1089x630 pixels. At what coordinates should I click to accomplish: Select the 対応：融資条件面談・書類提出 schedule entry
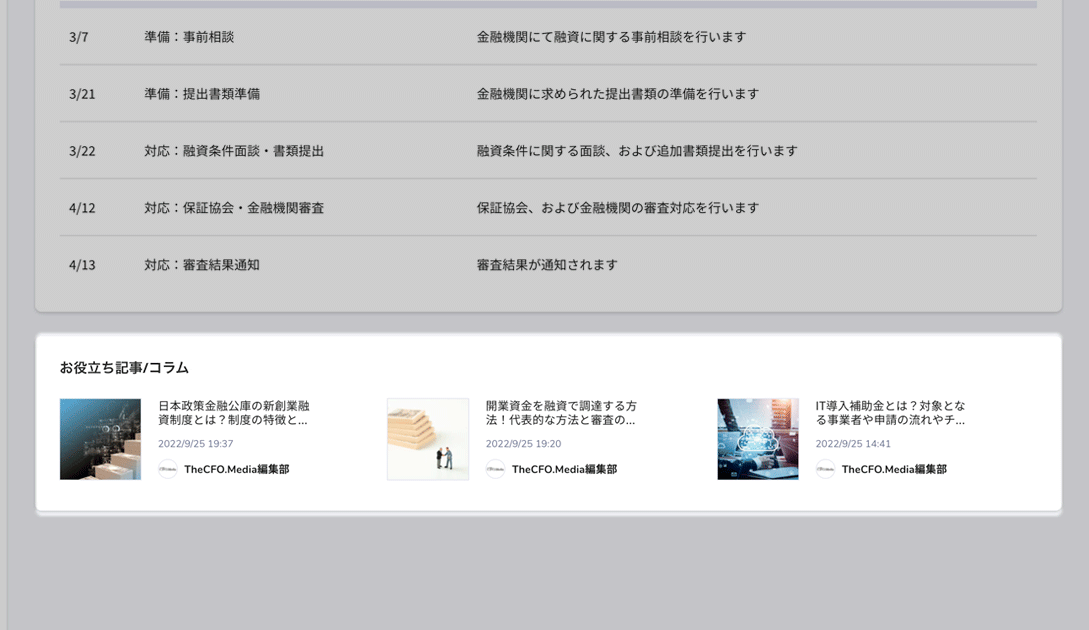click(x=234, y=151)
